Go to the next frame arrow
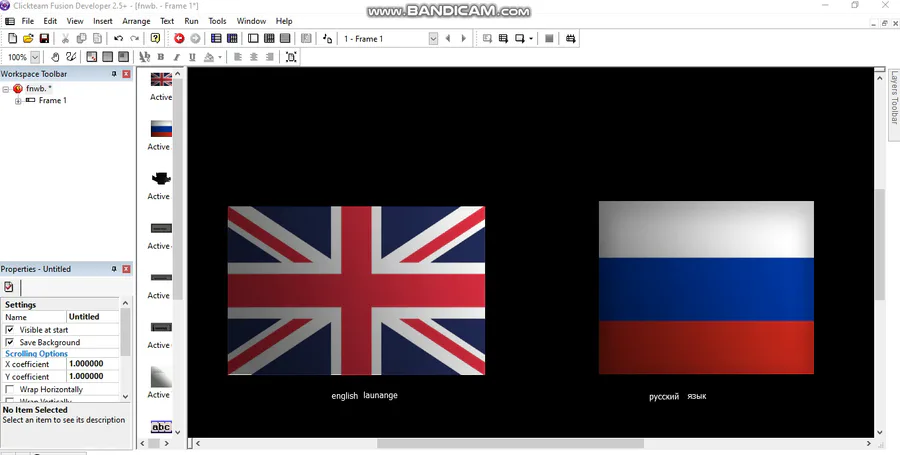 [x=464, y=38]
